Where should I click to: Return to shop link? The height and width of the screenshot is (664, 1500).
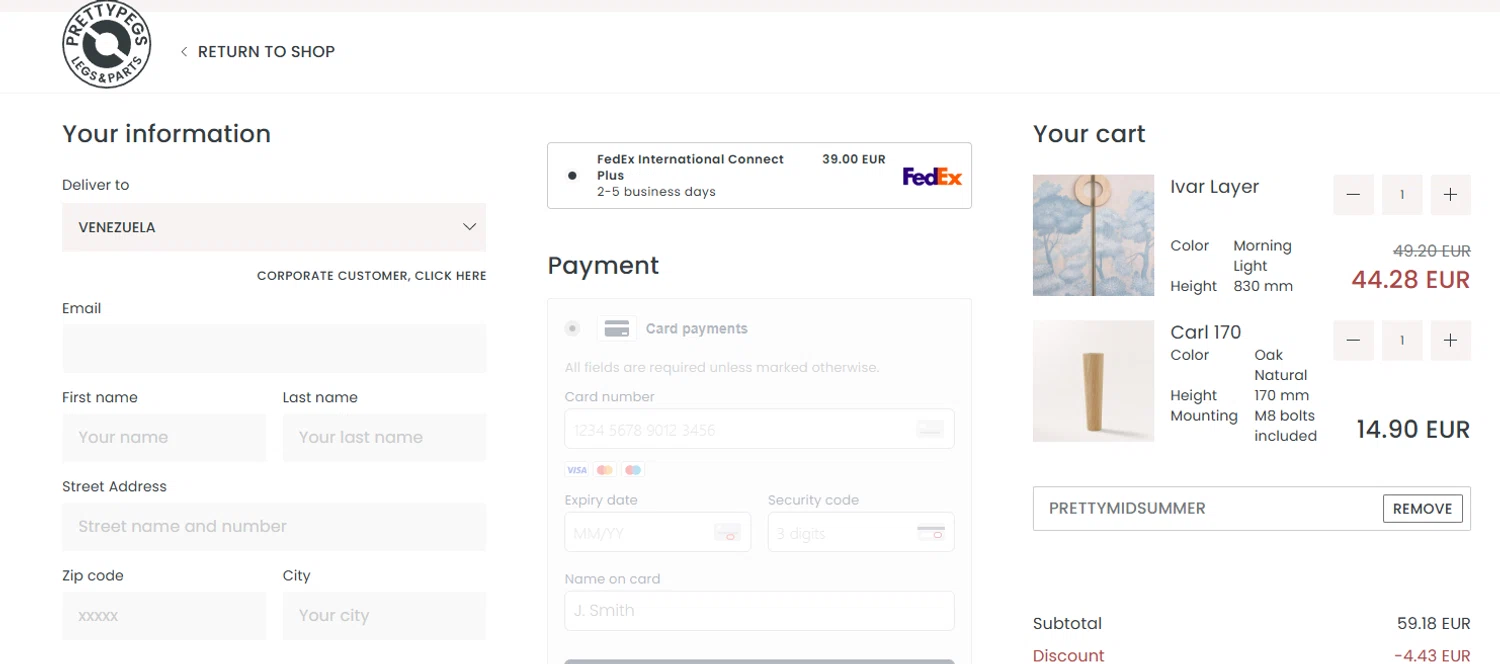pos(266,52)
